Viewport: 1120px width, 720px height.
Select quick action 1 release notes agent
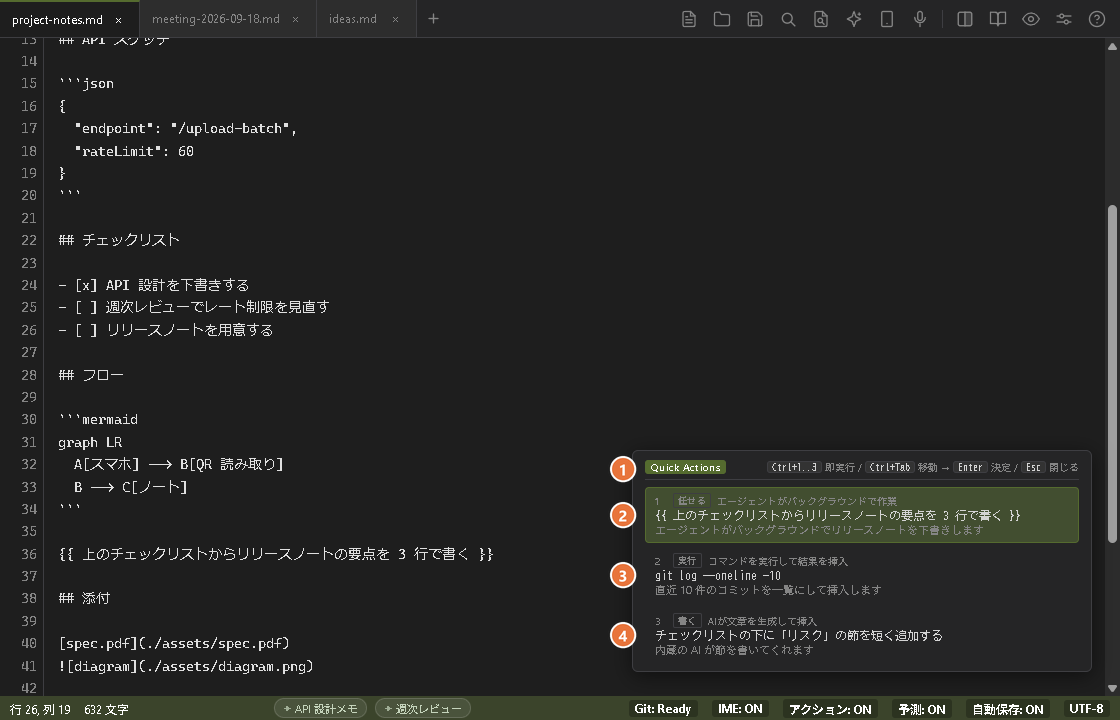click(861, 515)
